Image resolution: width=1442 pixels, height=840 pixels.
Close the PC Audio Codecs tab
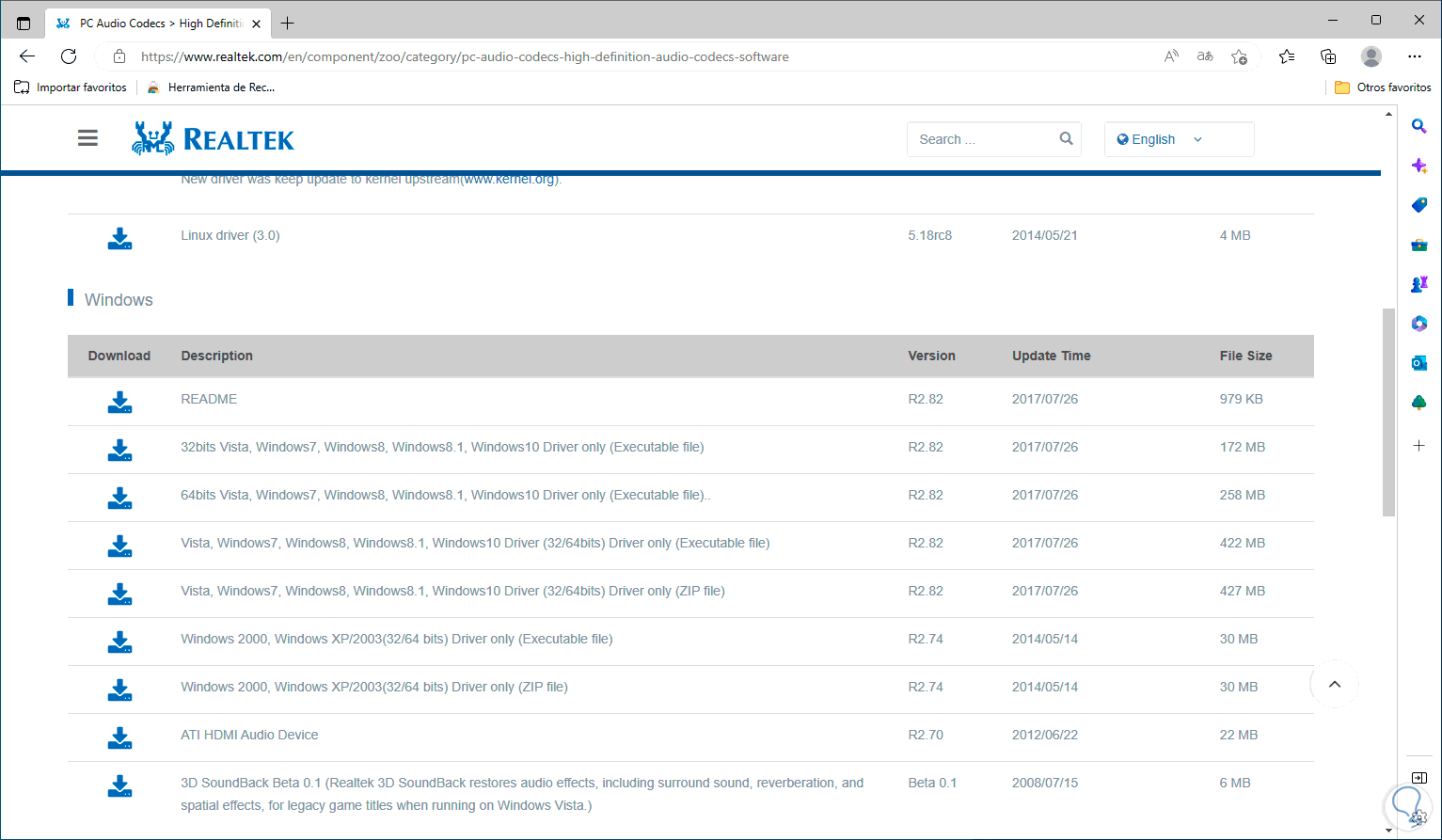tap(256, 23)
